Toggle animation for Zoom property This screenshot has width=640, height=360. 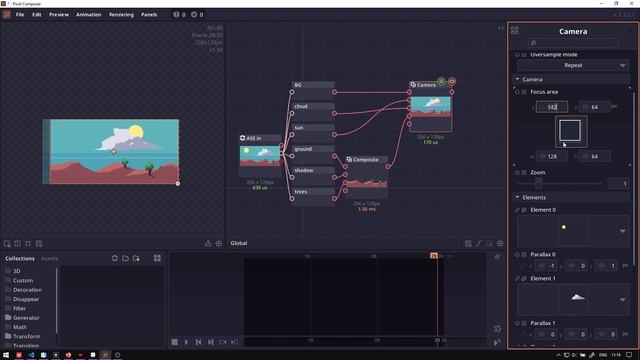click(517, 173)
